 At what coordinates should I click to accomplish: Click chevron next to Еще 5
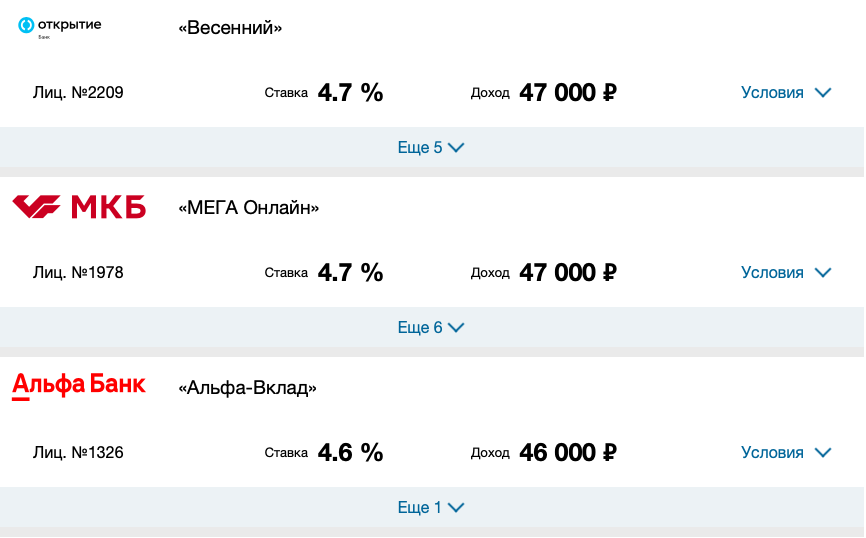click(x=456, y=147)
